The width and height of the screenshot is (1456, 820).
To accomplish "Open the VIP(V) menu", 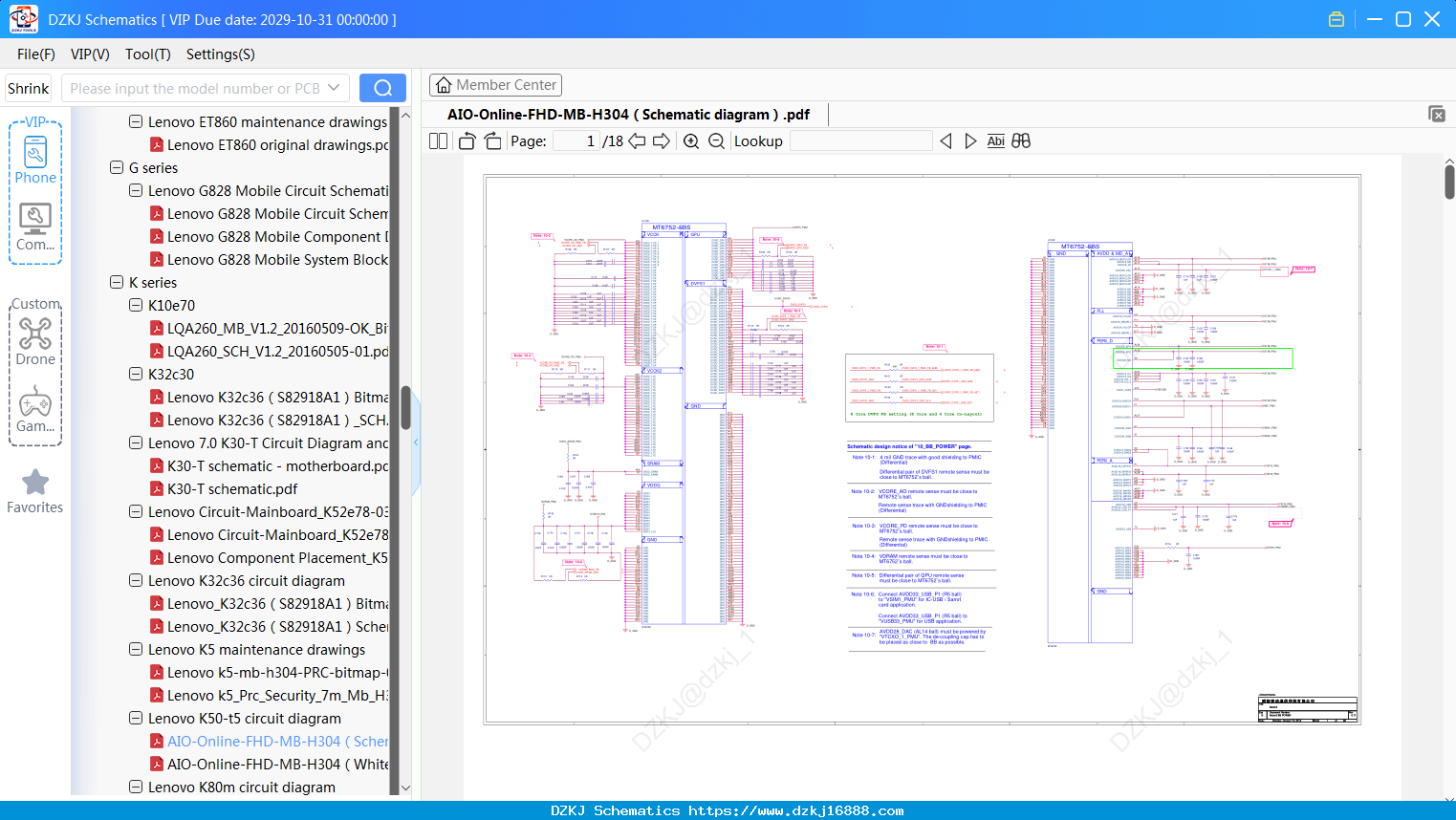I will [x=90, y=54].
